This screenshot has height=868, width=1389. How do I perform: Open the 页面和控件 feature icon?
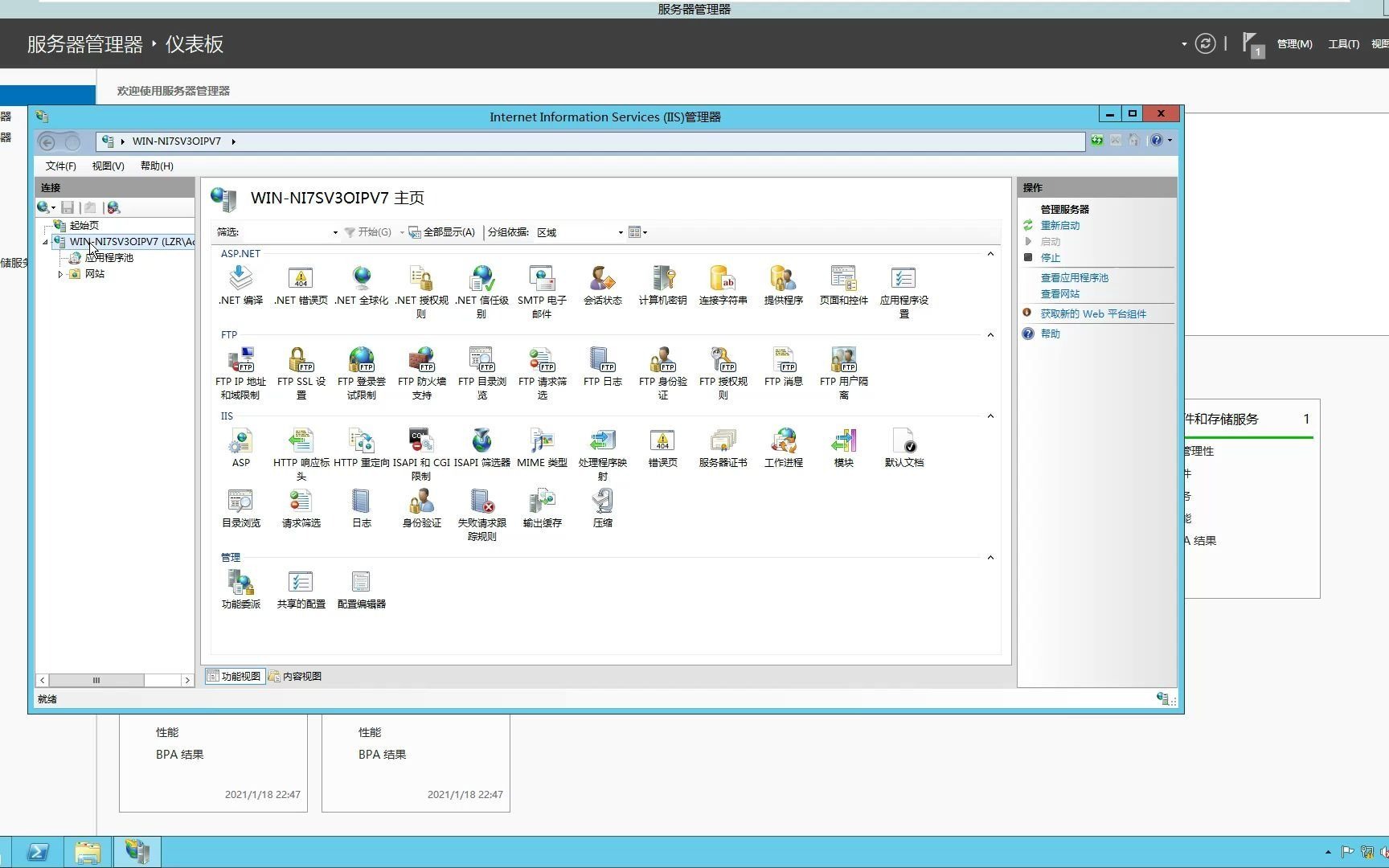[x=843, y=286]
